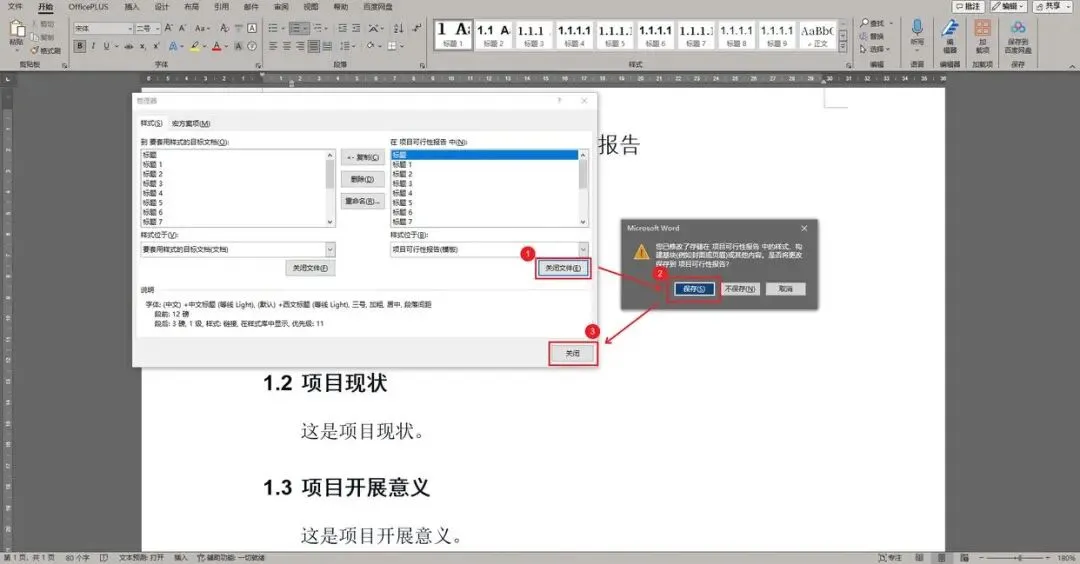Screen dimensions: 1080x564
Task: Open the Borders dropdown in paragraph group
Action: [x=394, y=46]
